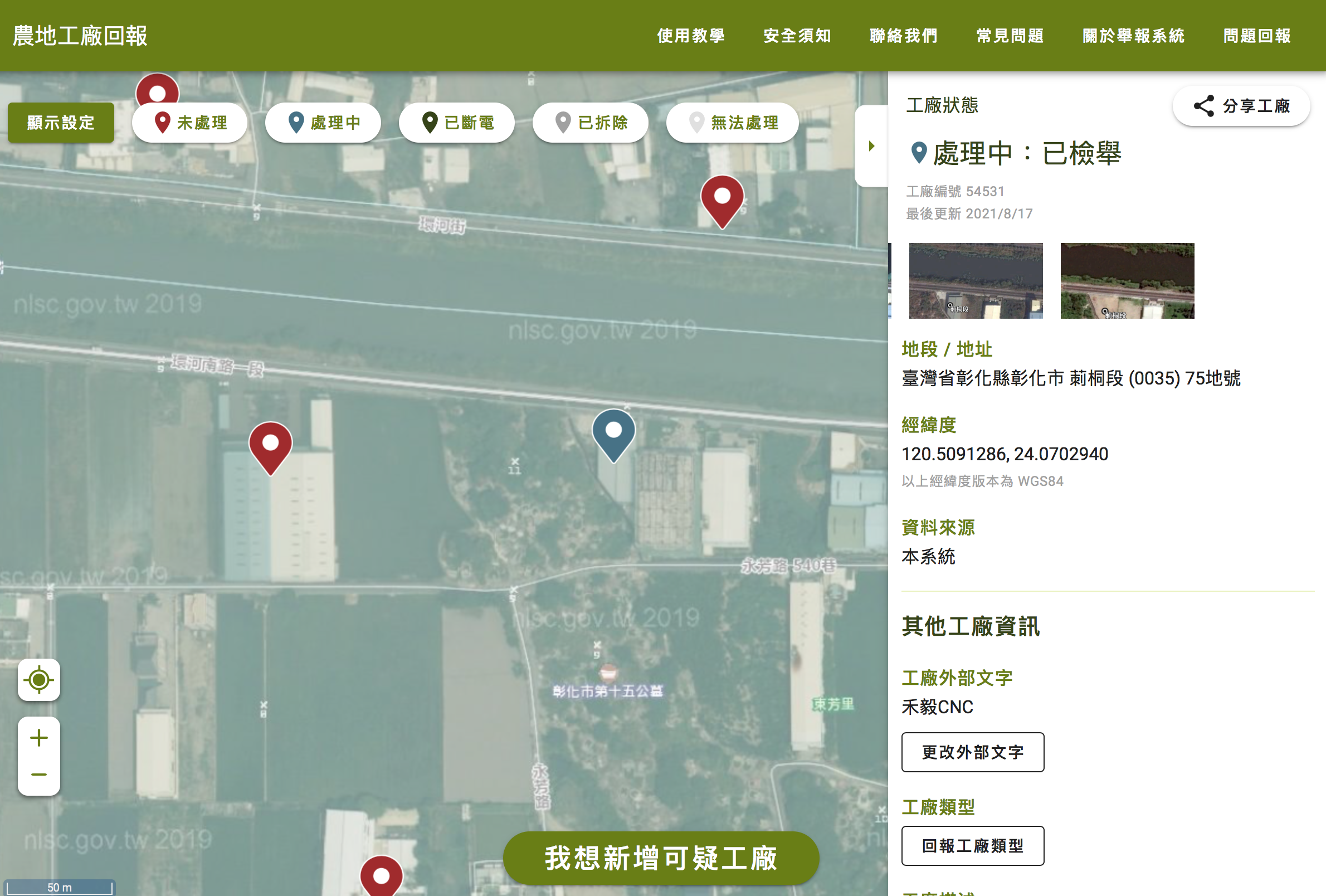Open the first factory photo thumbnail

pos(975,281)
